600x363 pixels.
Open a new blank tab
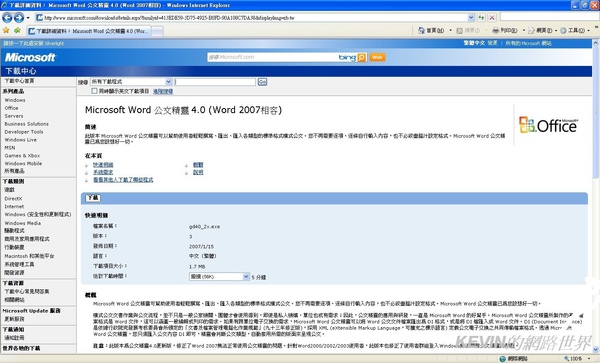click(x=157, y=31)
